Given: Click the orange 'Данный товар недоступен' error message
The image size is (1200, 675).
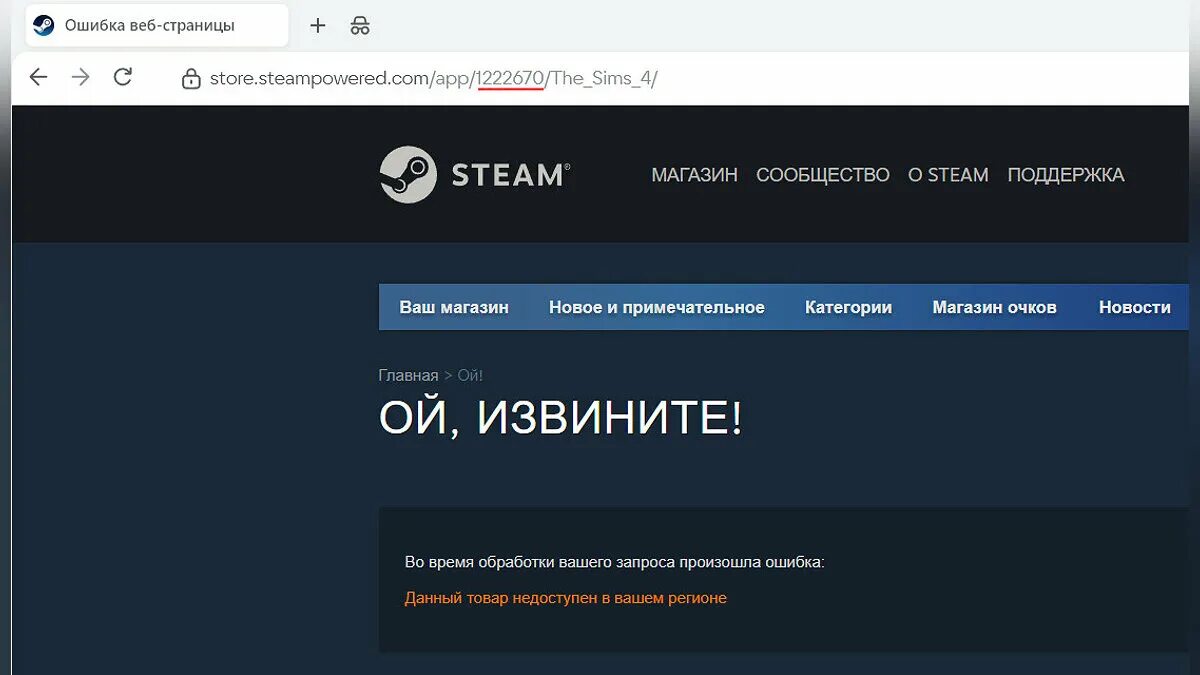Looking at the screenshot, I should pos(565,598).
